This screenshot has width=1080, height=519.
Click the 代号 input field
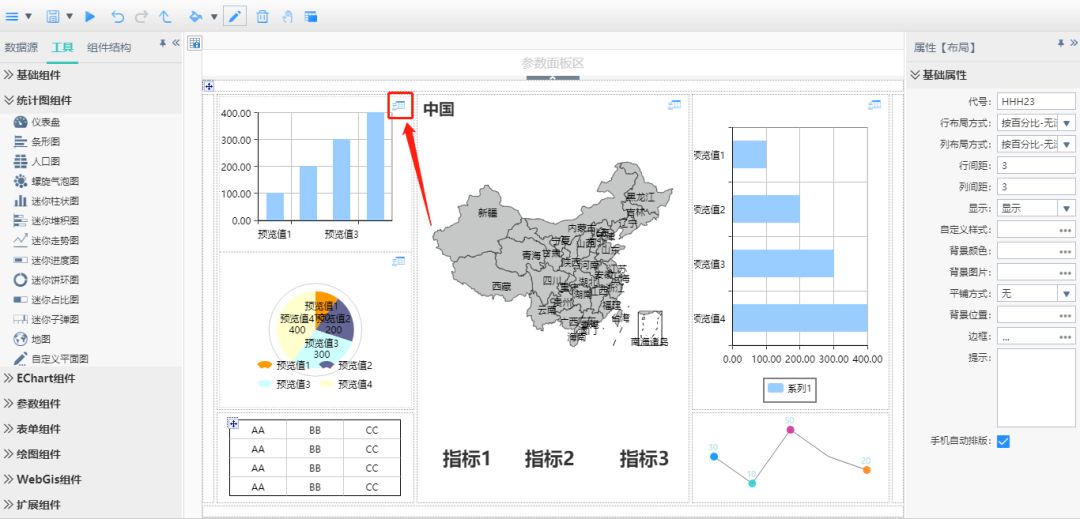pyautogui.click(x=1035, y=101)
